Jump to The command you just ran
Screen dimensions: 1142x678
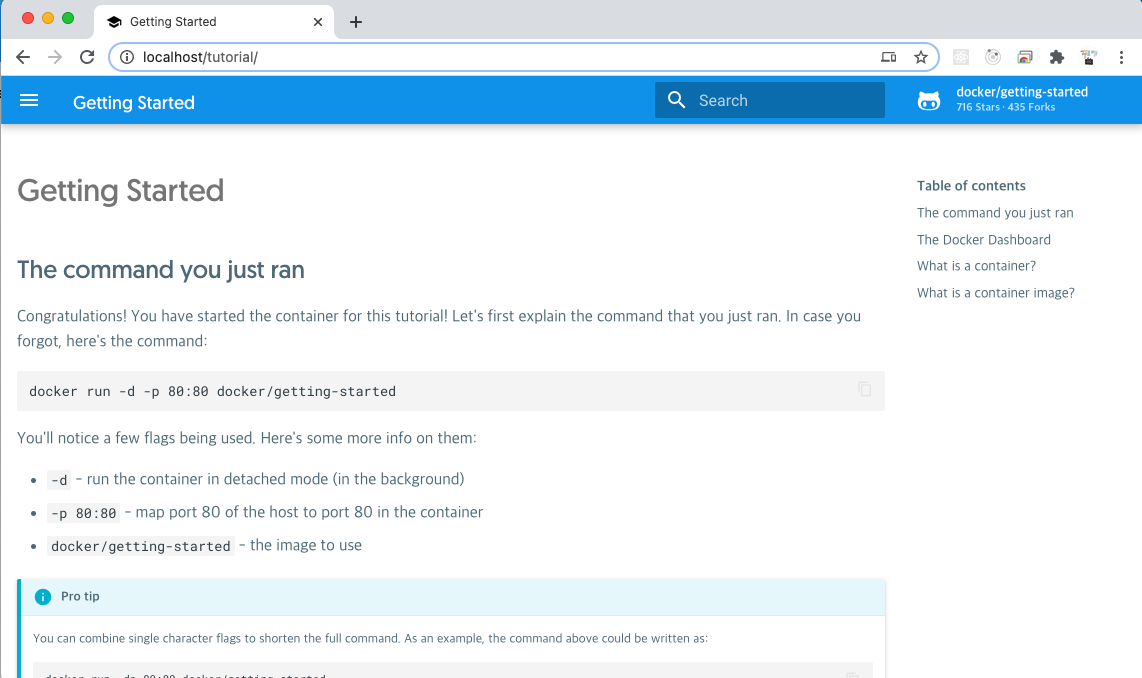click(x=995, y=213)
